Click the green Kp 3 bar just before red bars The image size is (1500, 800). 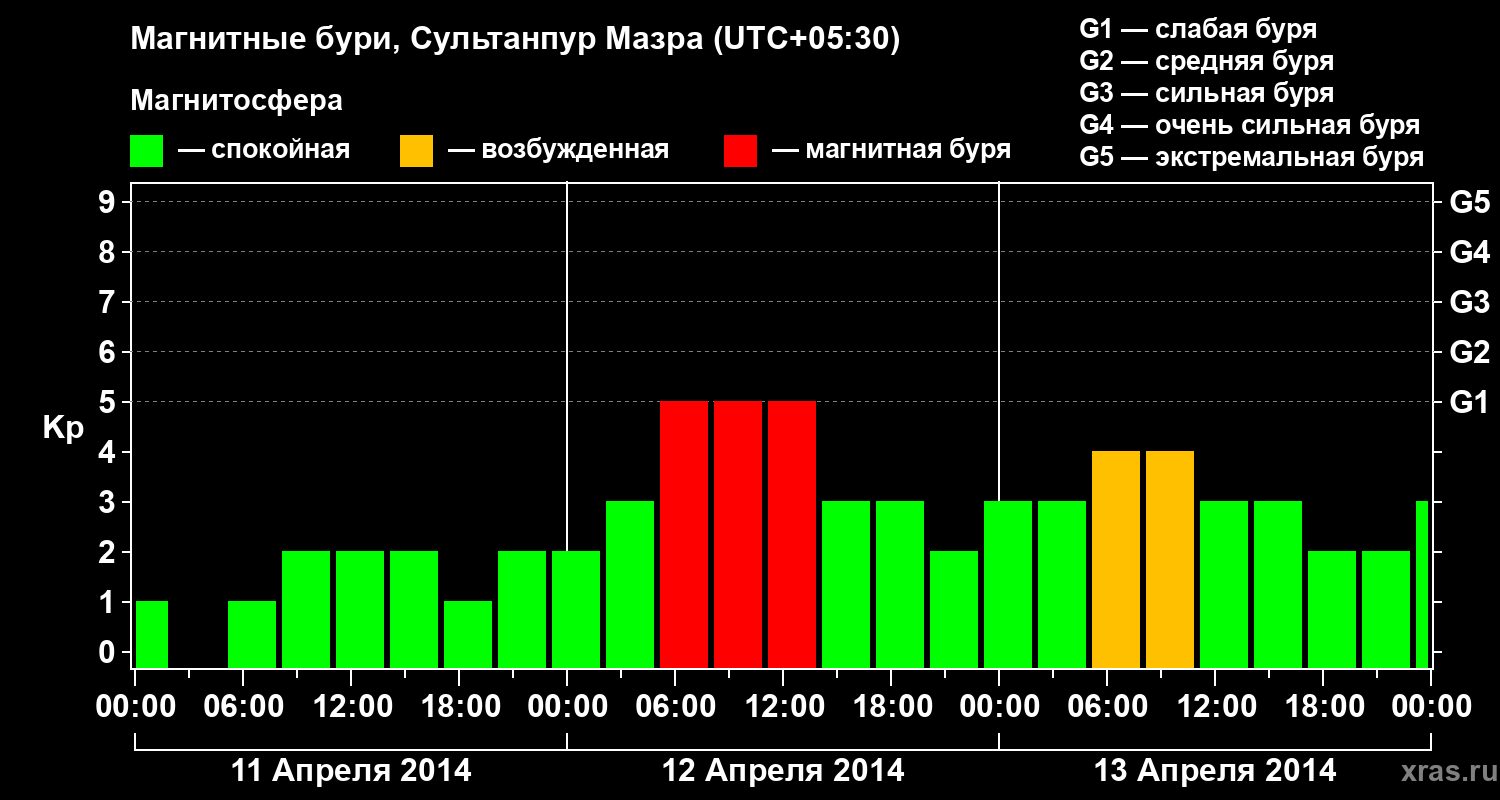pos(630,584)
